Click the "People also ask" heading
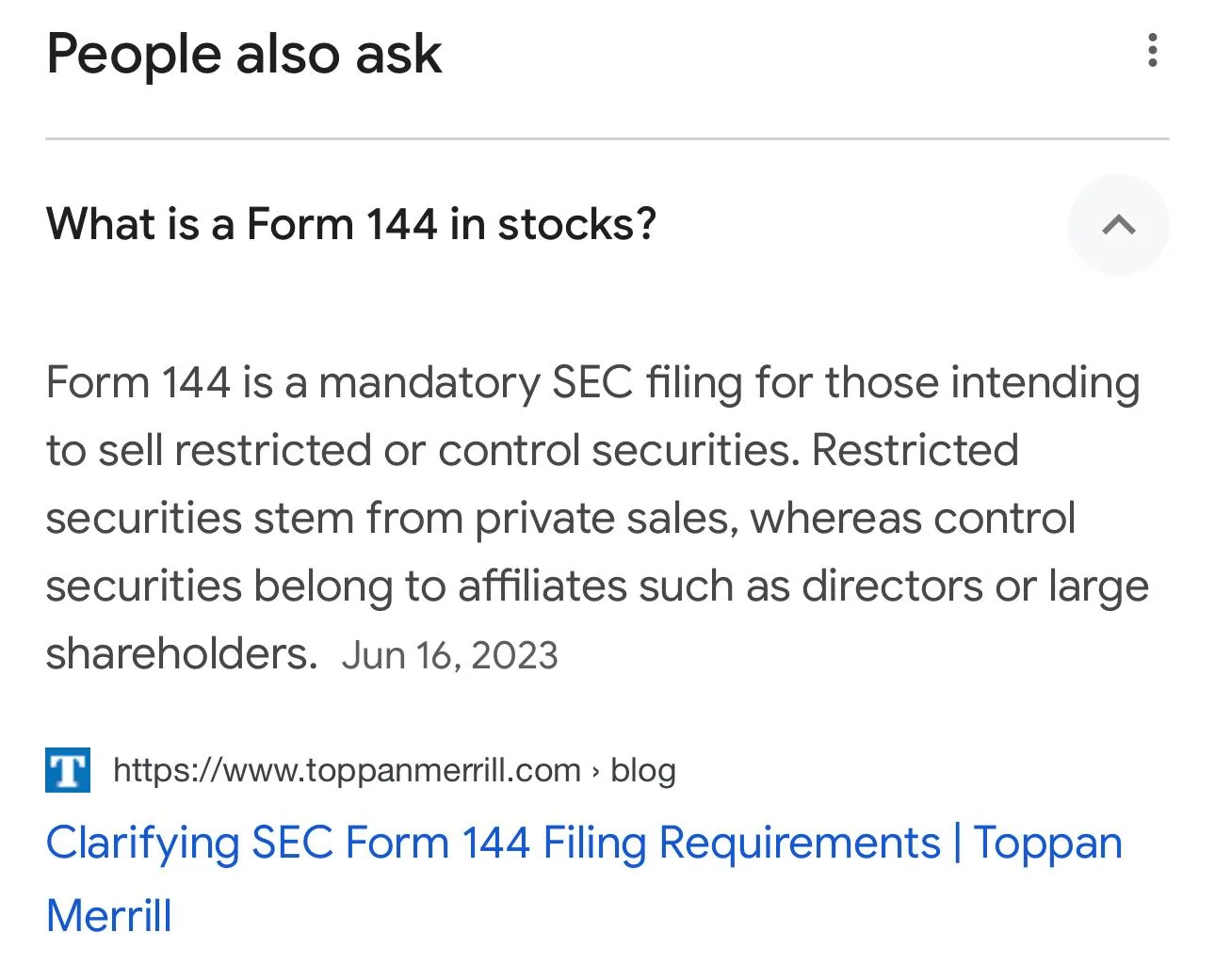Viewport: 1215px width, 980px height. pos(244,54)
